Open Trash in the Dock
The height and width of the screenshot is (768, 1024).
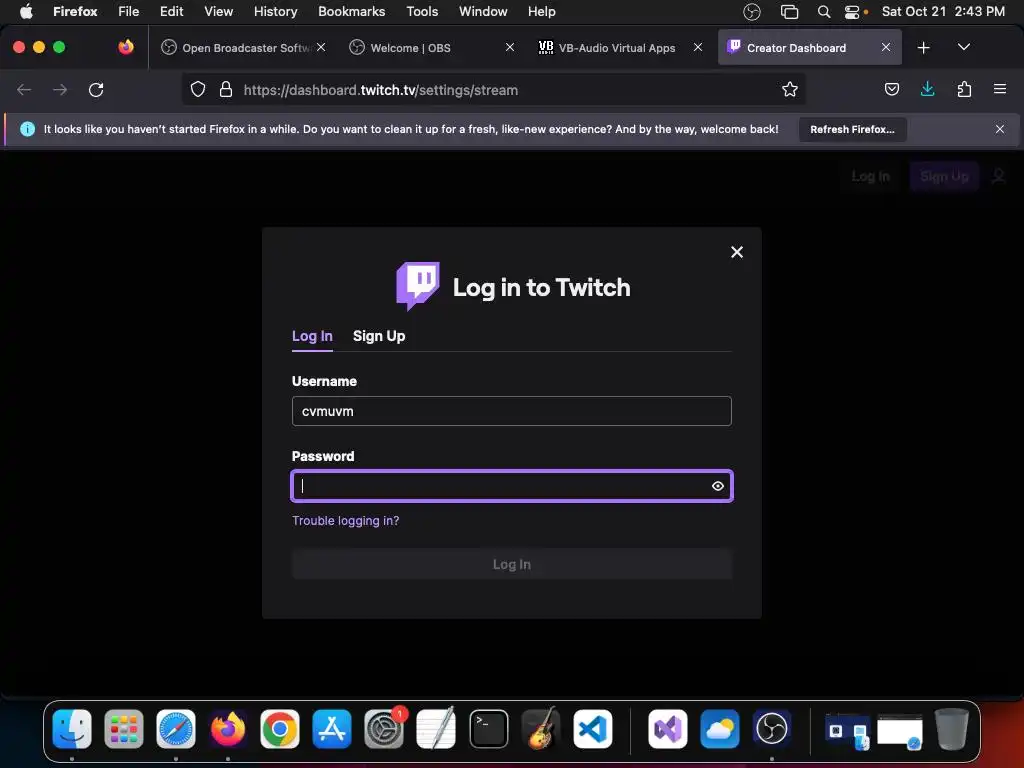point(952,728)
